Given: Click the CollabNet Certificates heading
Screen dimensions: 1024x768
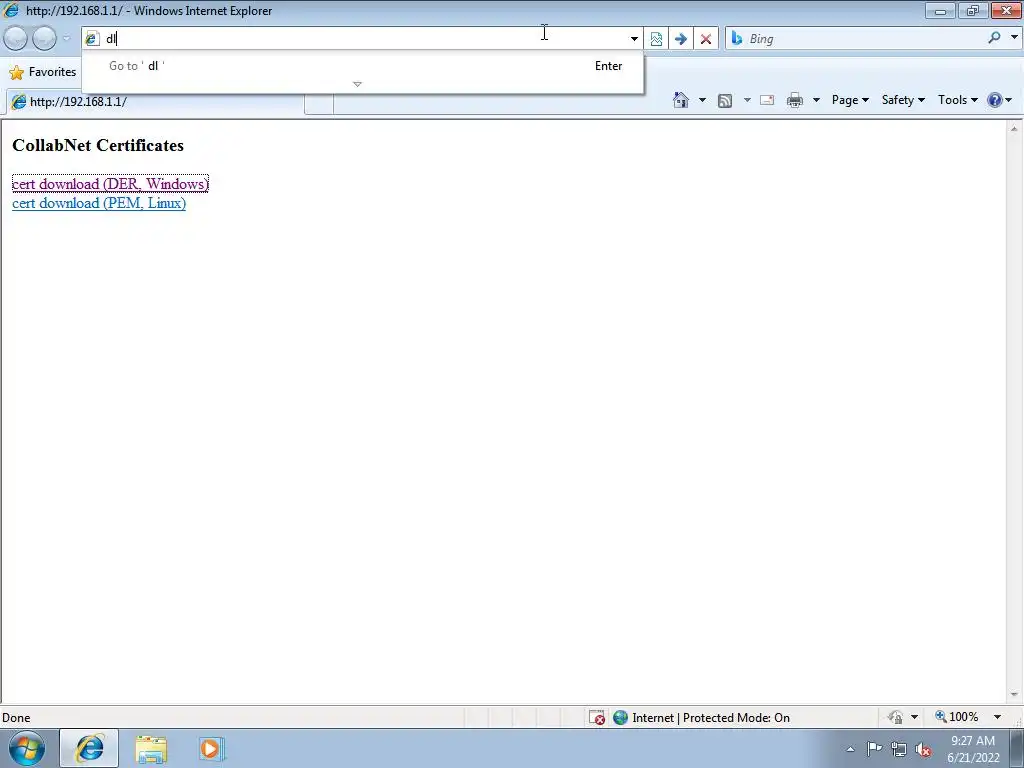Looking at the screenshot, I should [98, 145].
